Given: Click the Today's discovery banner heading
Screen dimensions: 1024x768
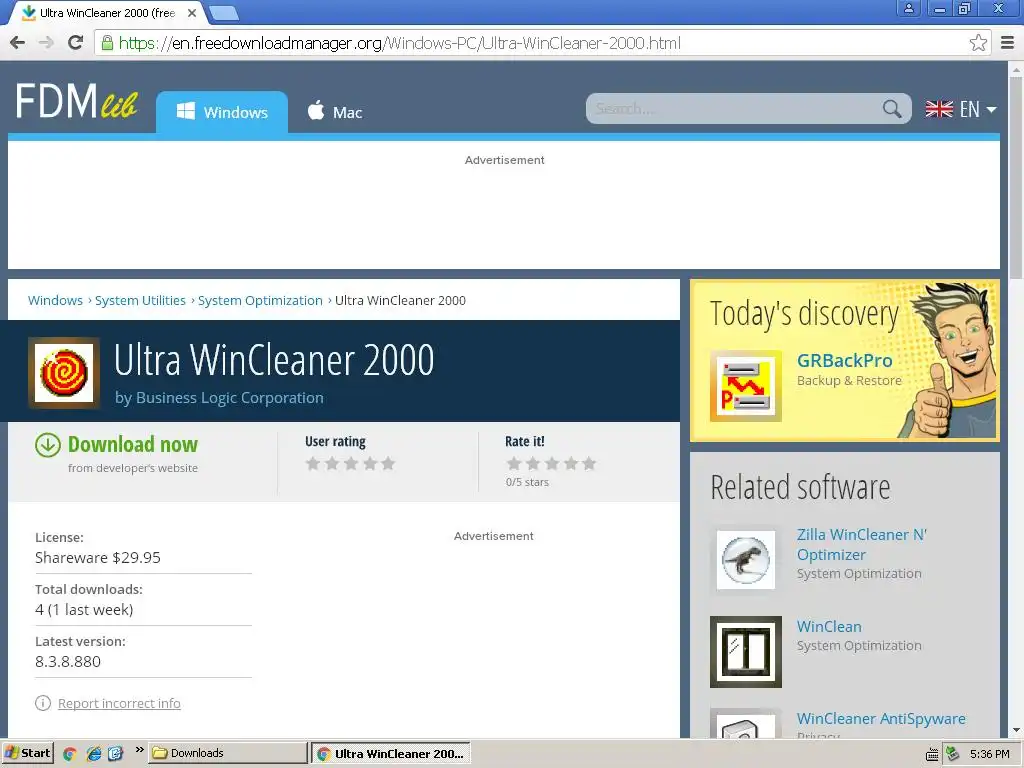Looking at the screenshot, I should [805, 314].
